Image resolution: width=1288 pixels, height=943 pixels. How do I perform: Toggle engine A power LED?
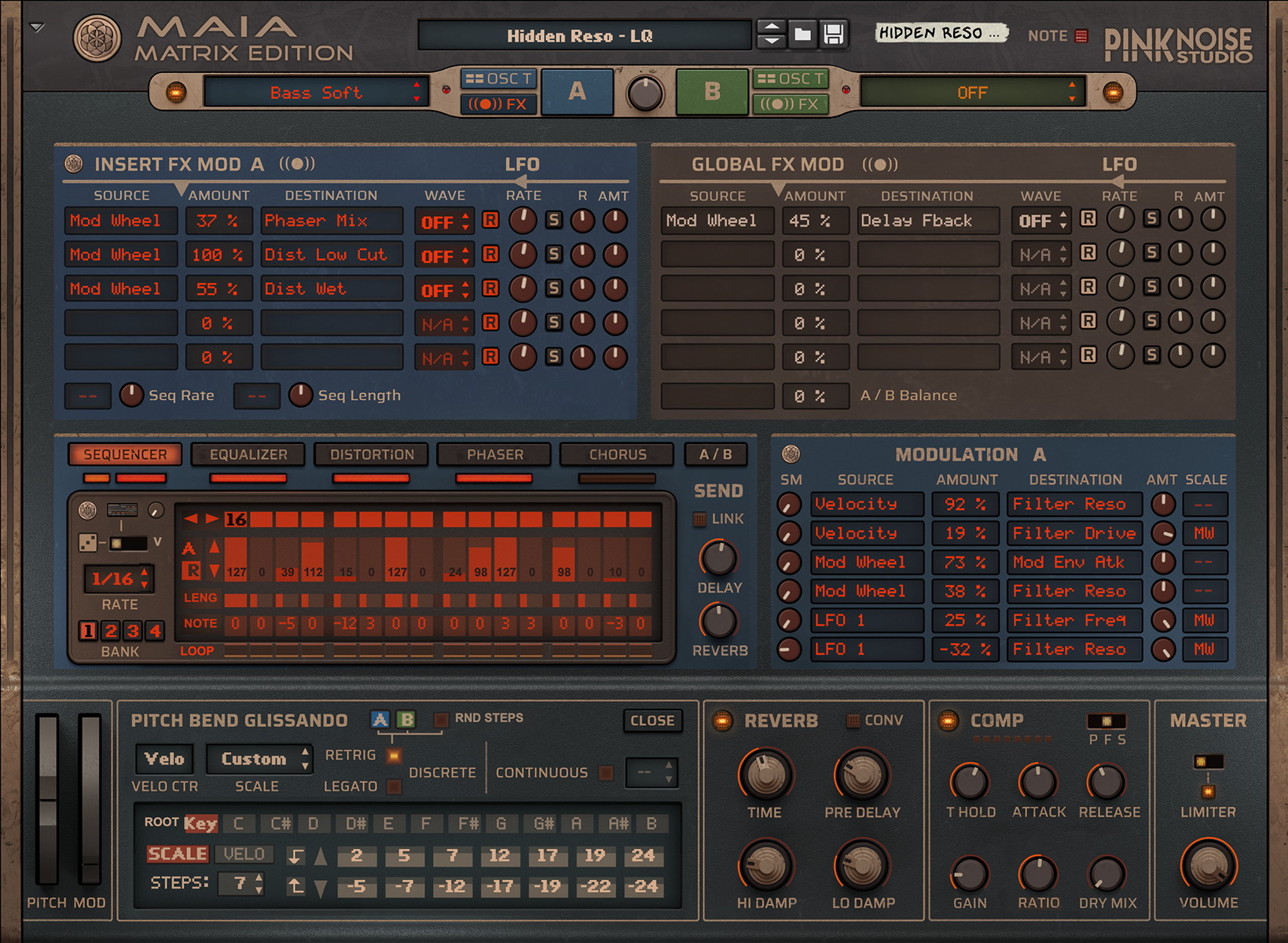click(176, 92)
